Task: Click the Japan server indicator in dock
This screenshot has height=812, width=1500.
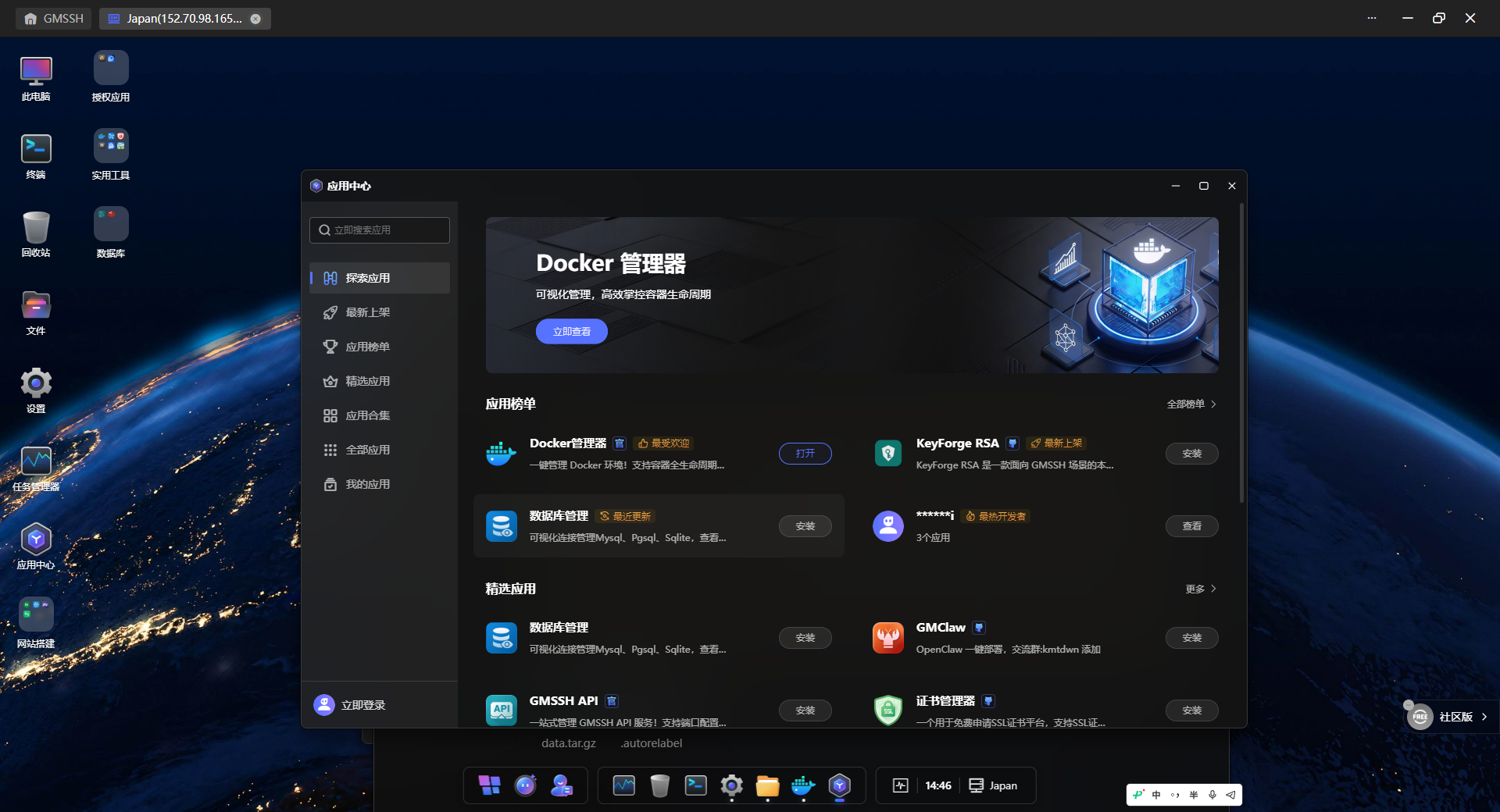Action: point(993,785)
